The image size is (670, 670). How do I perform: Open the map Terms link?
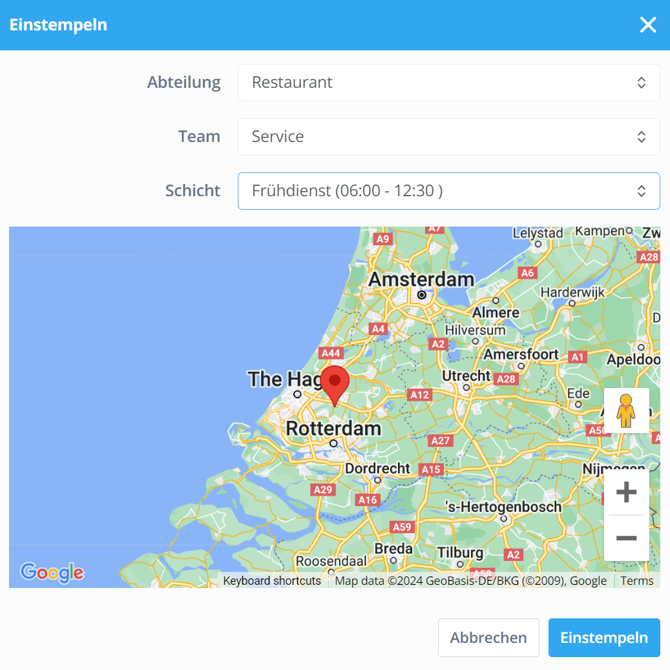click(637, 581)
